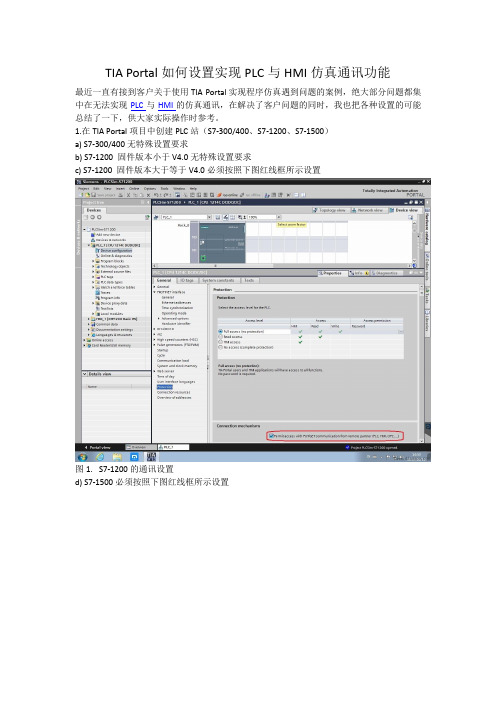Select Online access tree item

99,340
